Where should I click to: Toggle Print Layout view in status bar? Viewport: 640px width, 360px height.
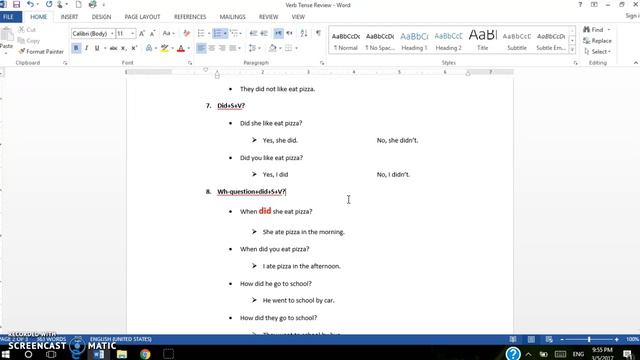coord(531,340)
